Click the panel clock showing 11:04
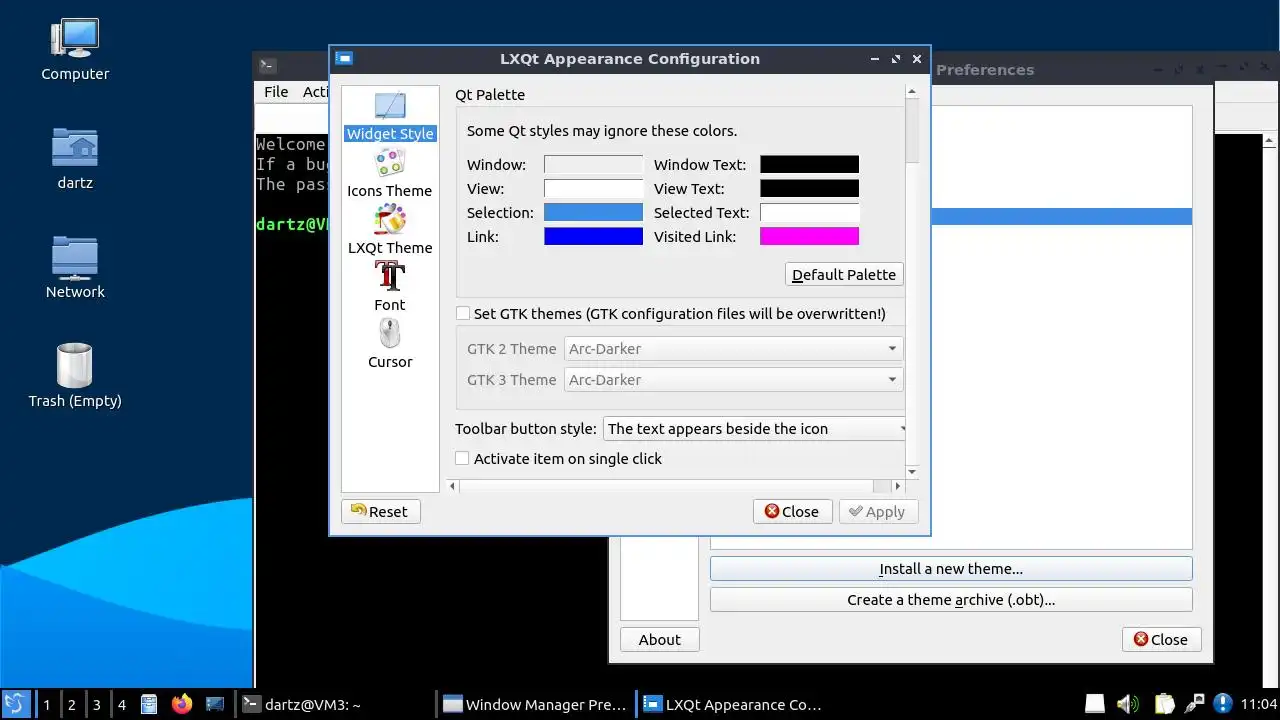 (x=1258, y=704)
